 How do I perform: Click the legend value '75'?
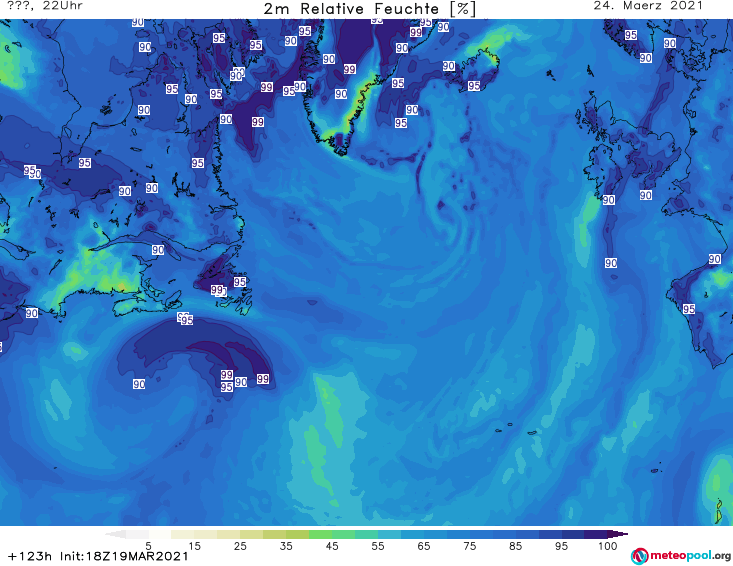pyautogui.click(x=470, y=546)
